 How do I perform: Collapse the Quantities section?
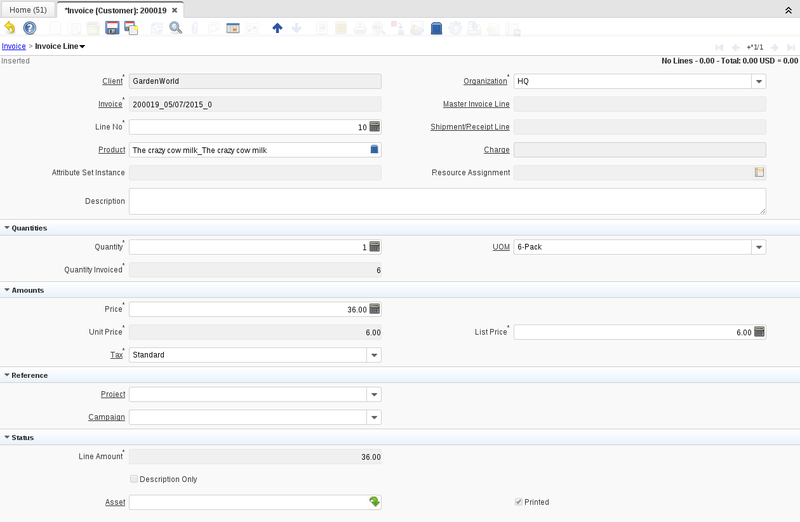7,228
